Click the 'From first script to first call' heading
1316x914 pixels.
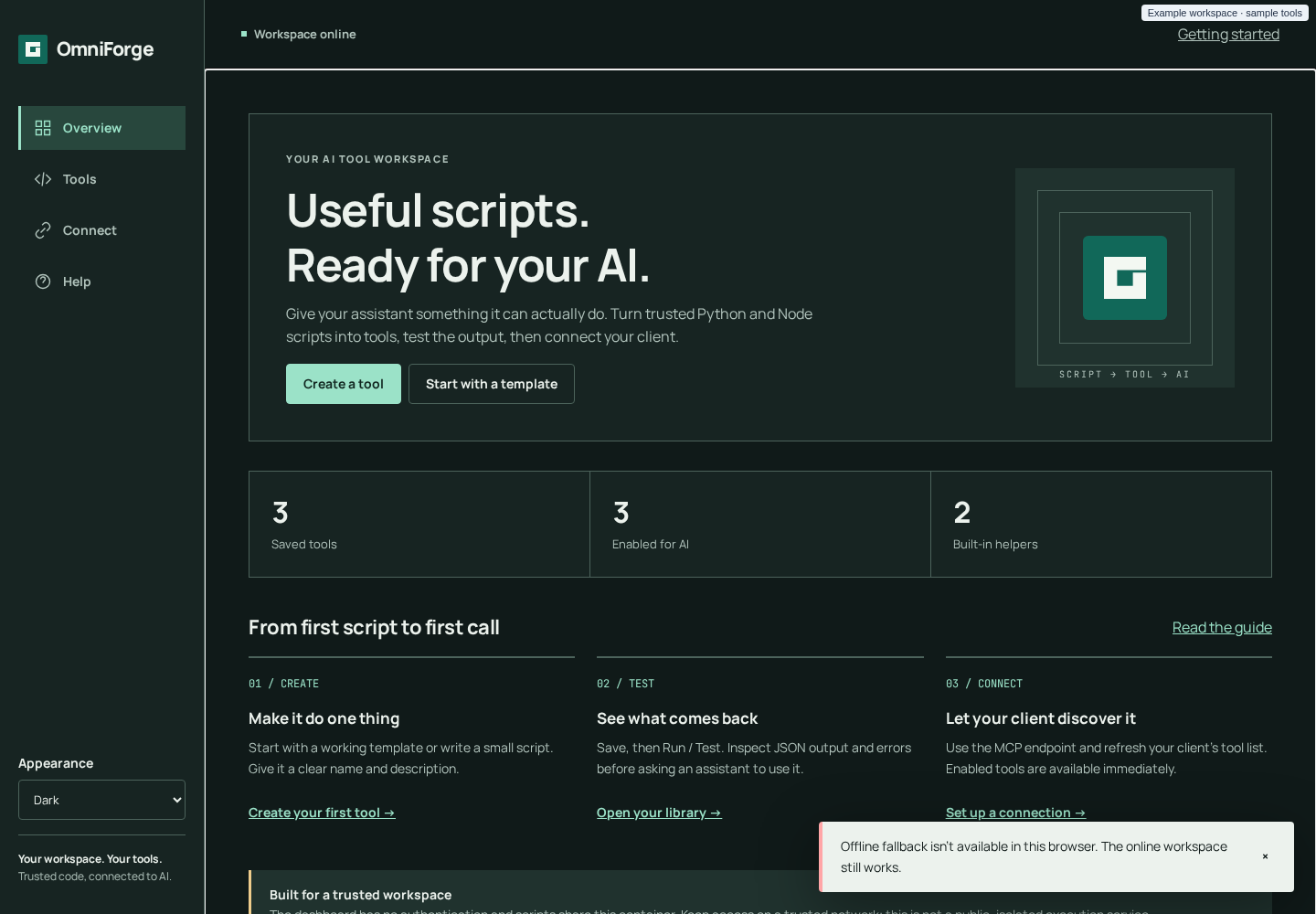pos(374,628)
